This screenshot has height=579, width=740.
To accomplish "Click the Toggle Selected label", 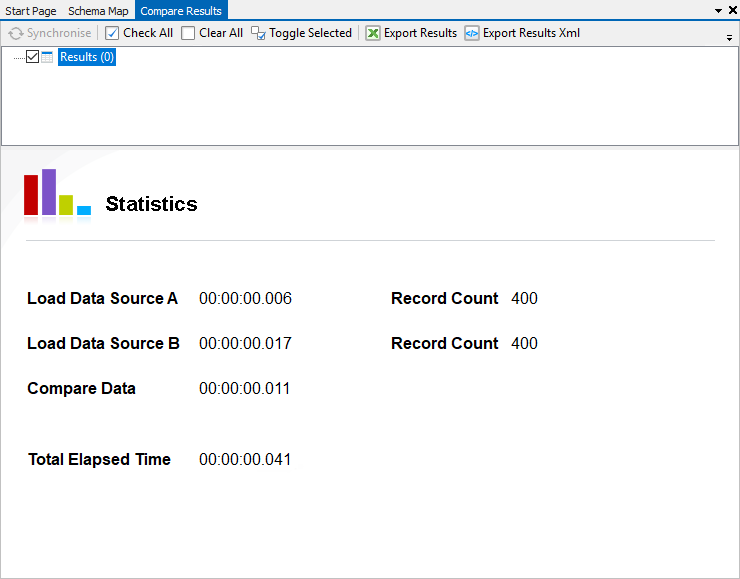I will [311, 33].
